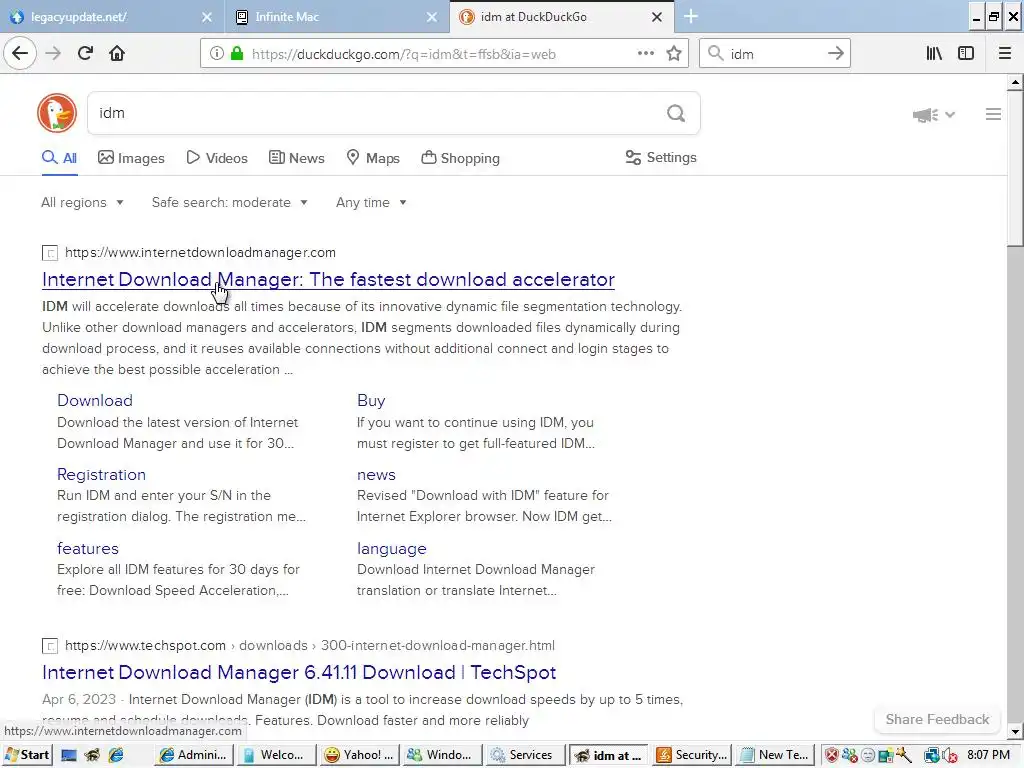The height and width of the screenshot is (768, 1024).
Task: Click the forward navigation arrow
Action: click(x=54, y=54)
